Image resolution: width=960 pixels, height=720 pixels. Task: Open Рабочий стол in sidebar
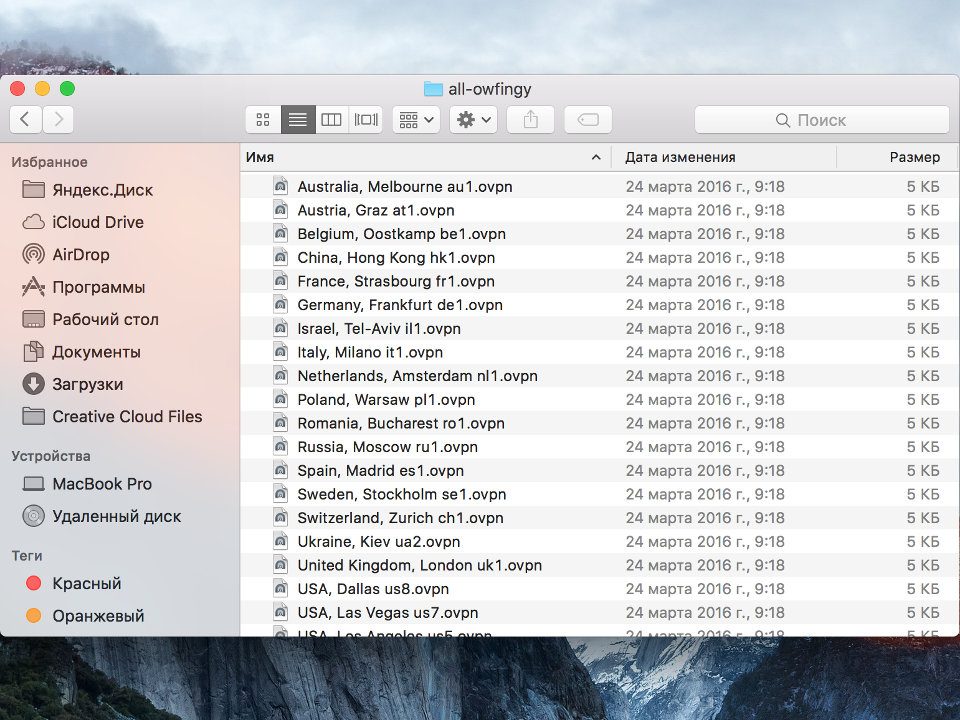[x=90, y=319]
